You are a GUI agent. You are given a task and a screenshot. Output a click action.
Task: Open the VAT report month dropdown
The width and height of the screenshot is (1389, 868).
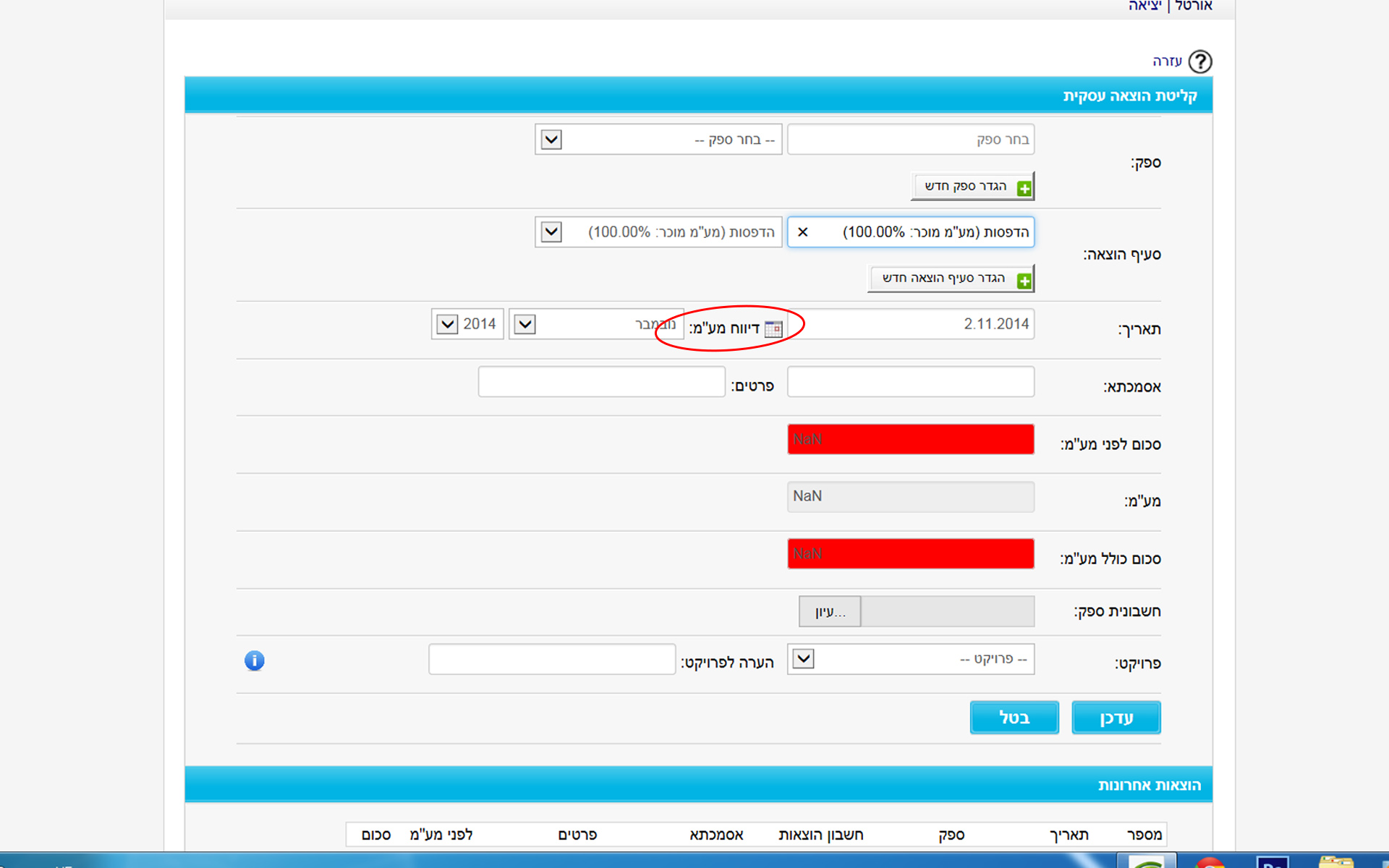[x=525, y=324]
